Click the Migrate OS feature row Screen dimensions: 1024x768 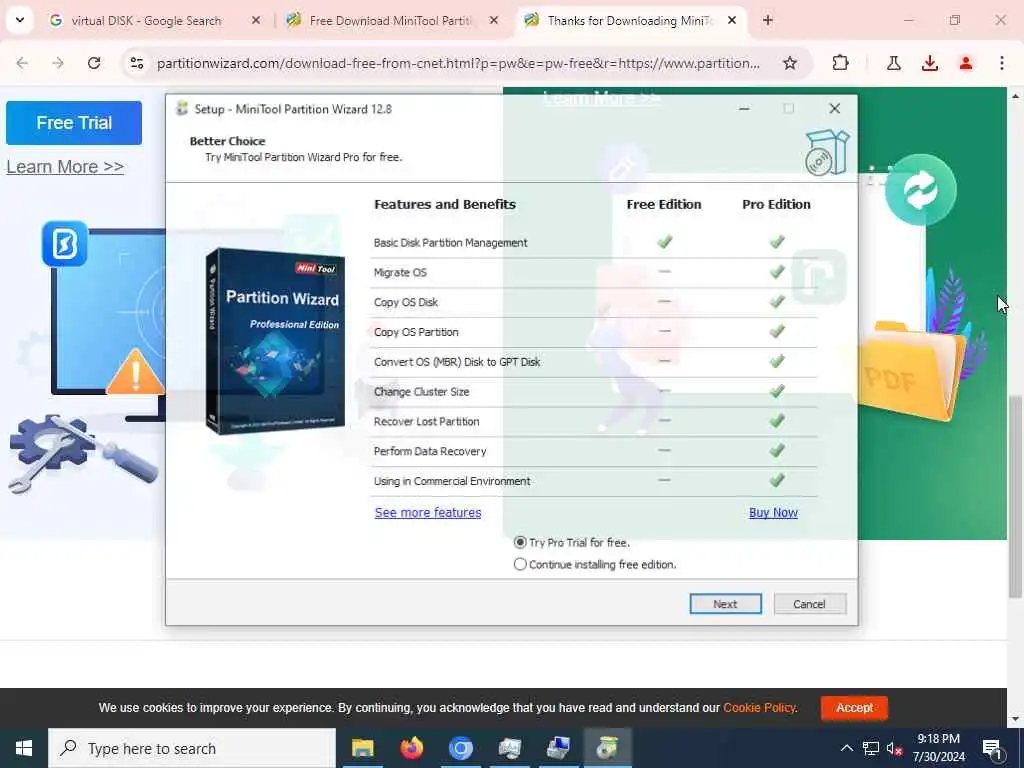coord(594,272)
